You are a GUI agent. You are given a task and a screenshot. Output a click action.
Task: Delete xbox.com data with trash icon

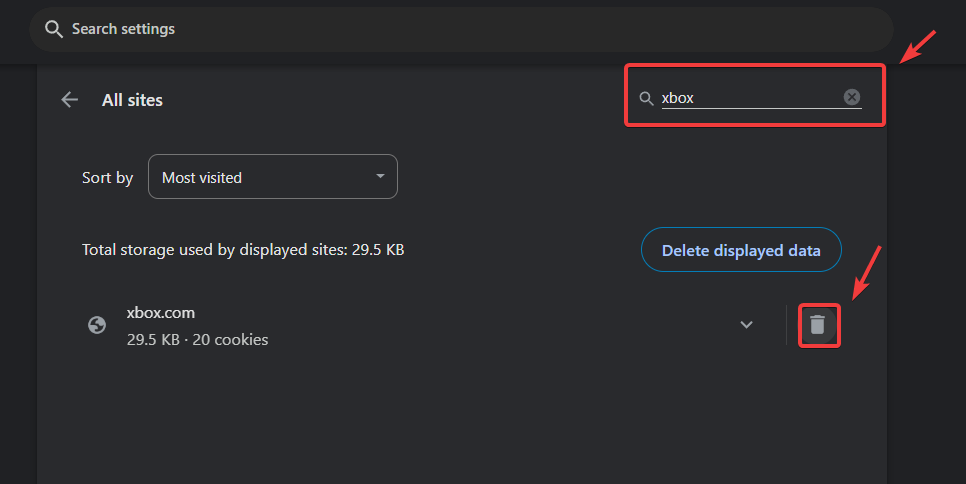818,325
